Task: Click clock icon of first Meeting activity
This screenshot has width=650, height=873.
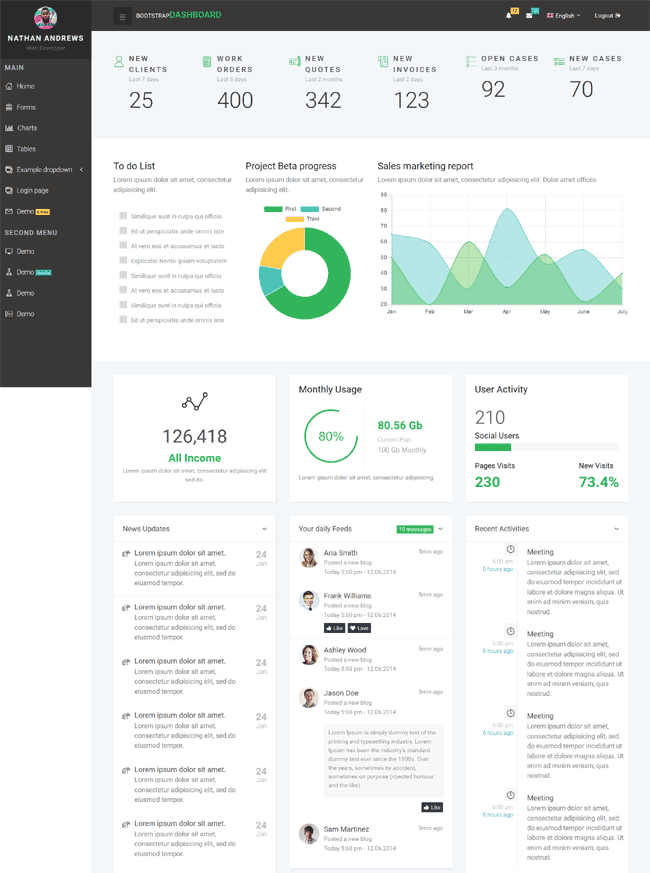Action: [x=510, y=550]
